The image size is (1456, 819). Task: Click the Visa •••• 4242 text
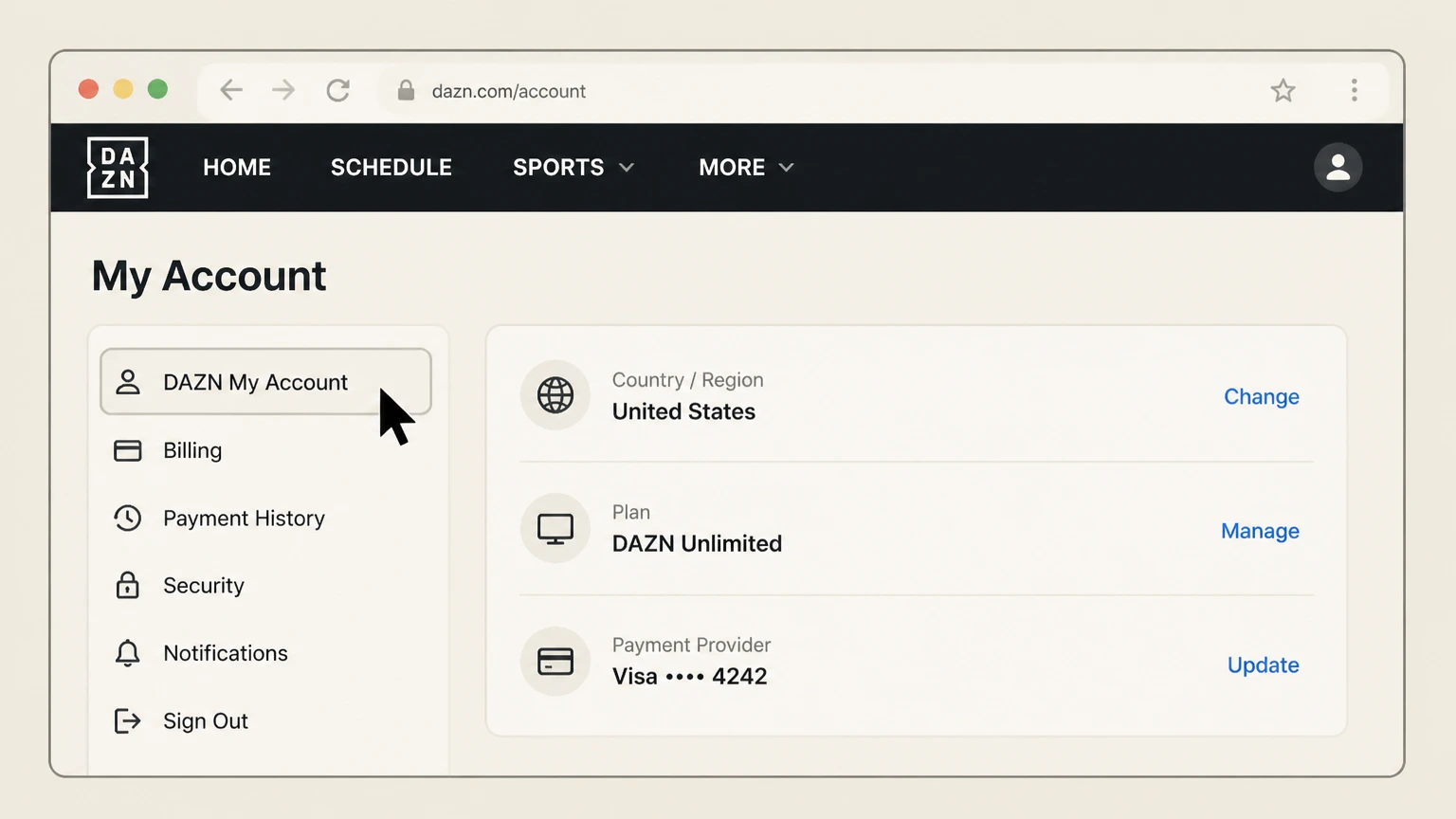pos(689,676)
